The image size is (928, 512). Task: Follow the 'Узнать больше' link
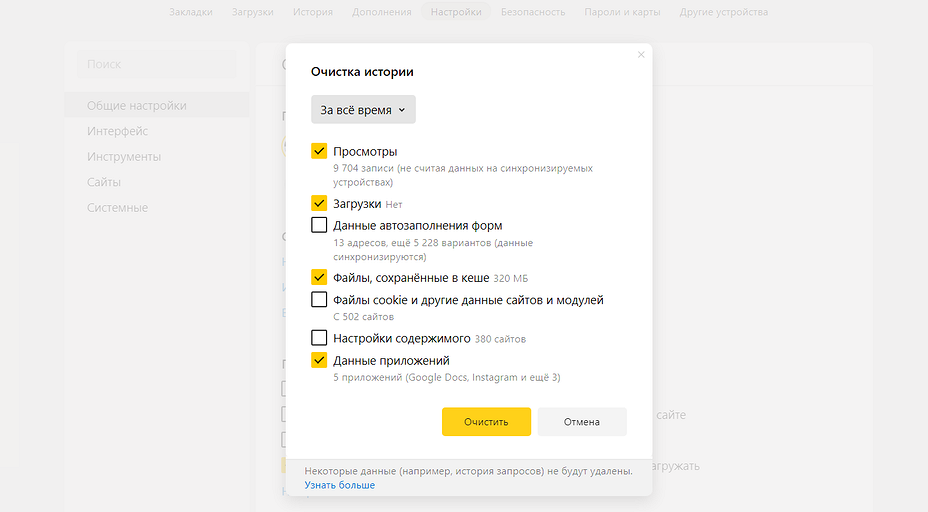pyautogui.click(x=340, y=485)
